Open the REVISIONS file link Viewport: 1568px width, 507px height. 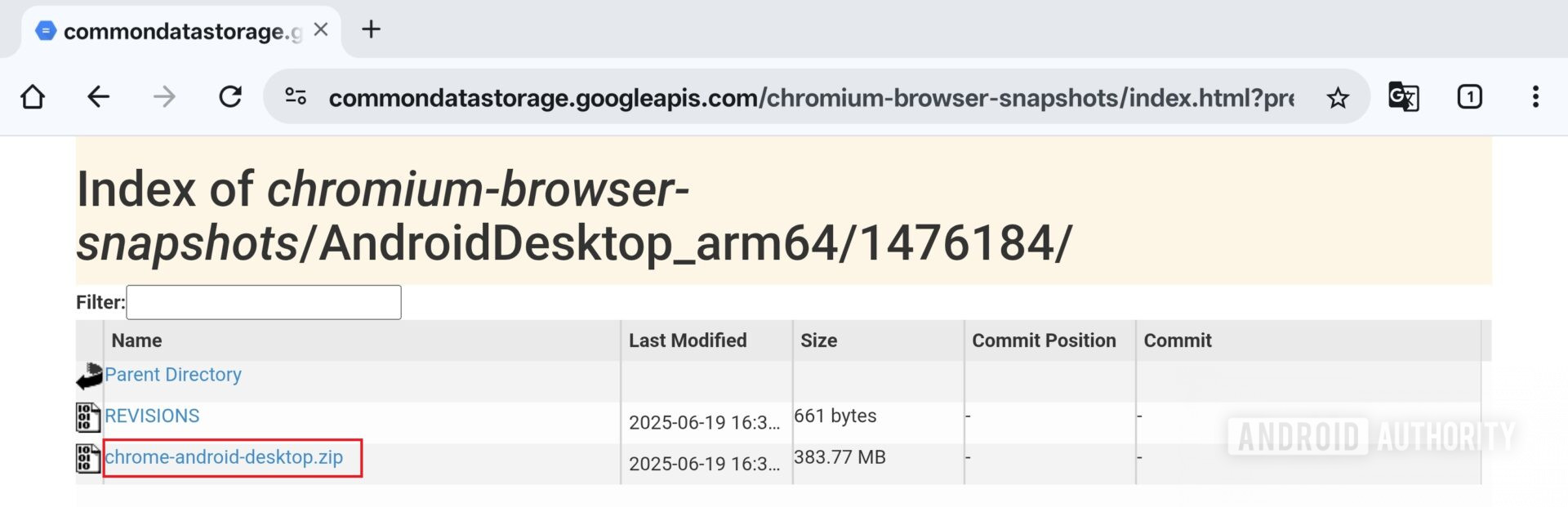[152, 416]
